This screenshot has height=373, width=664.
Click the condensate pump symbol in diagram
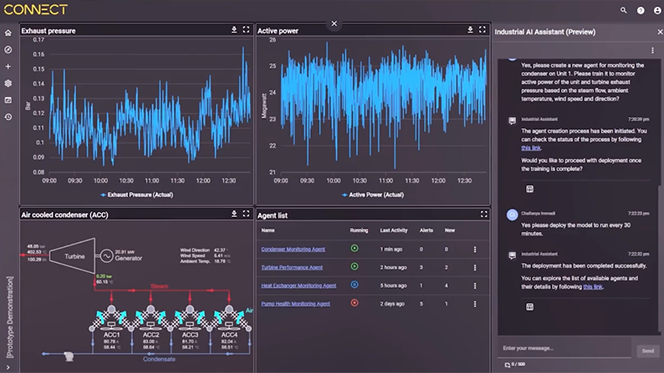click(69, 356)
